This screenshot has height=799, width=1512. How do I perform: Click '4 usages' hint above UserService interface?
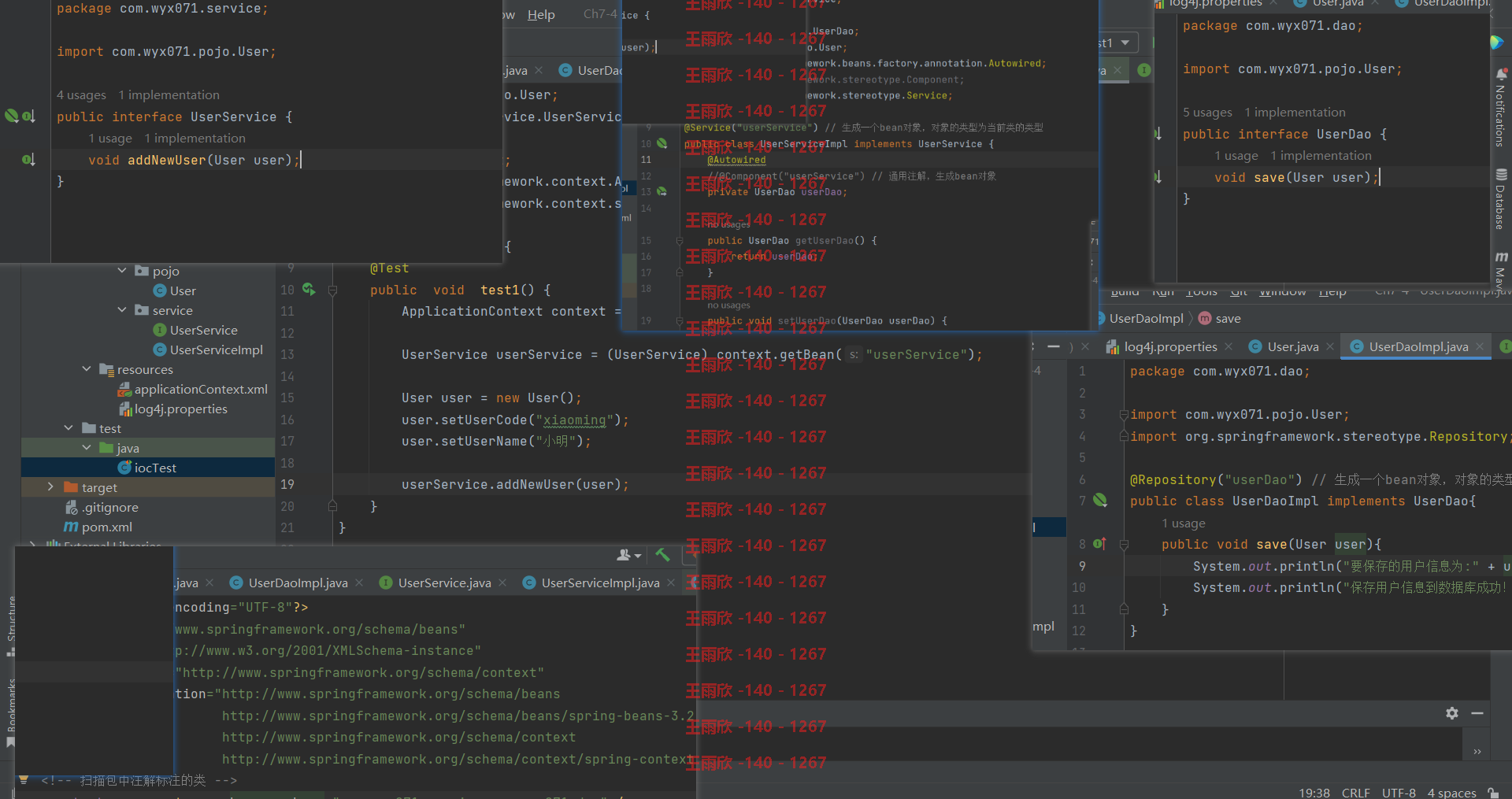click(x=81, y=94)
